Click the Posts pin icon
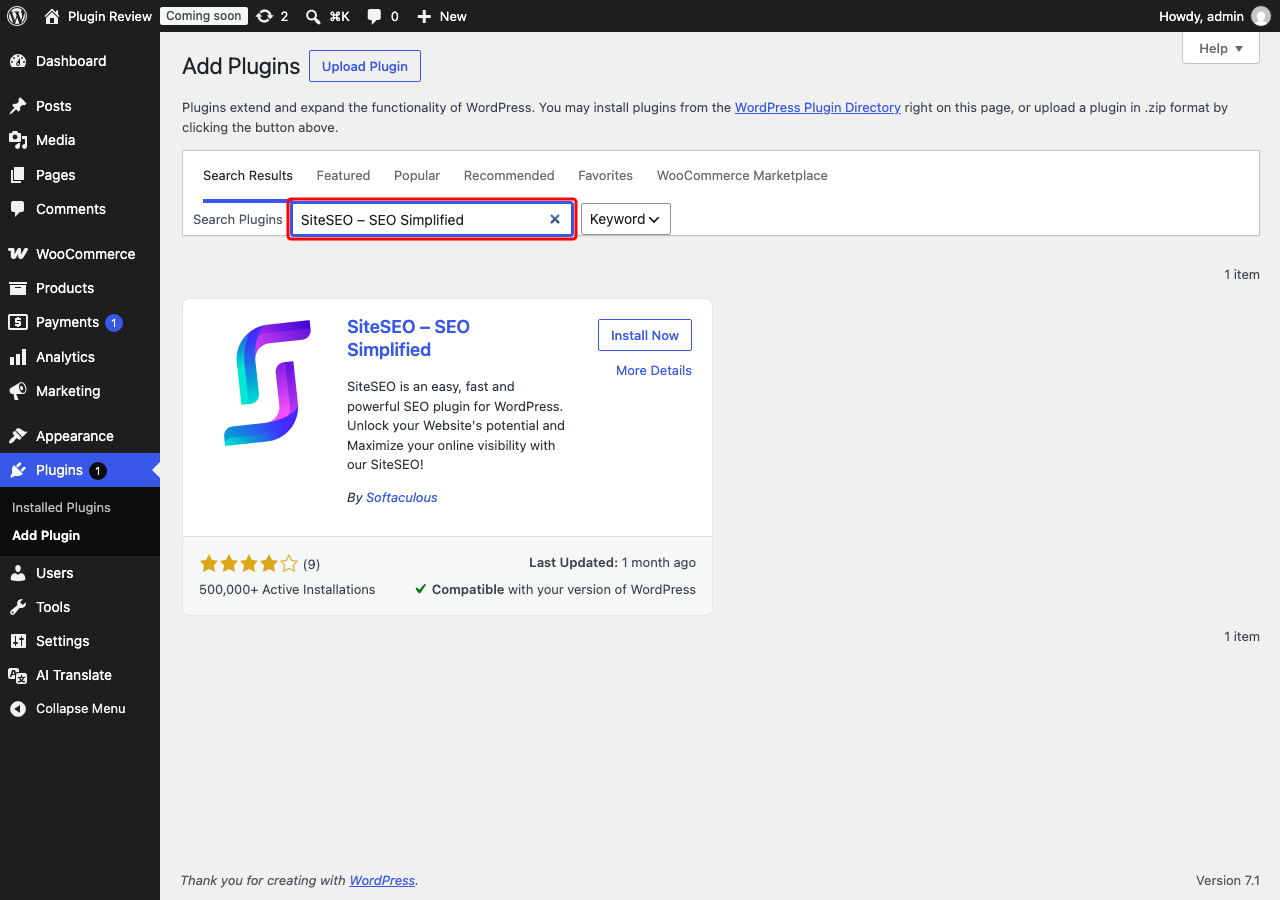The image size is (1280, 900). coord(18,106)
